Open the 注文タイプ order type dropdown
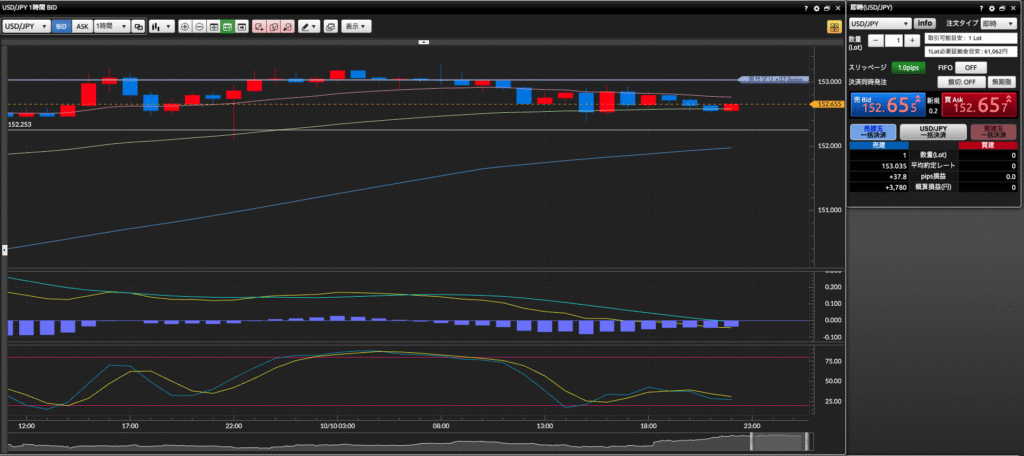Image resolution: width=1024 pixels, height=456 pixels. pyautogui.click(x=999, y=23)
